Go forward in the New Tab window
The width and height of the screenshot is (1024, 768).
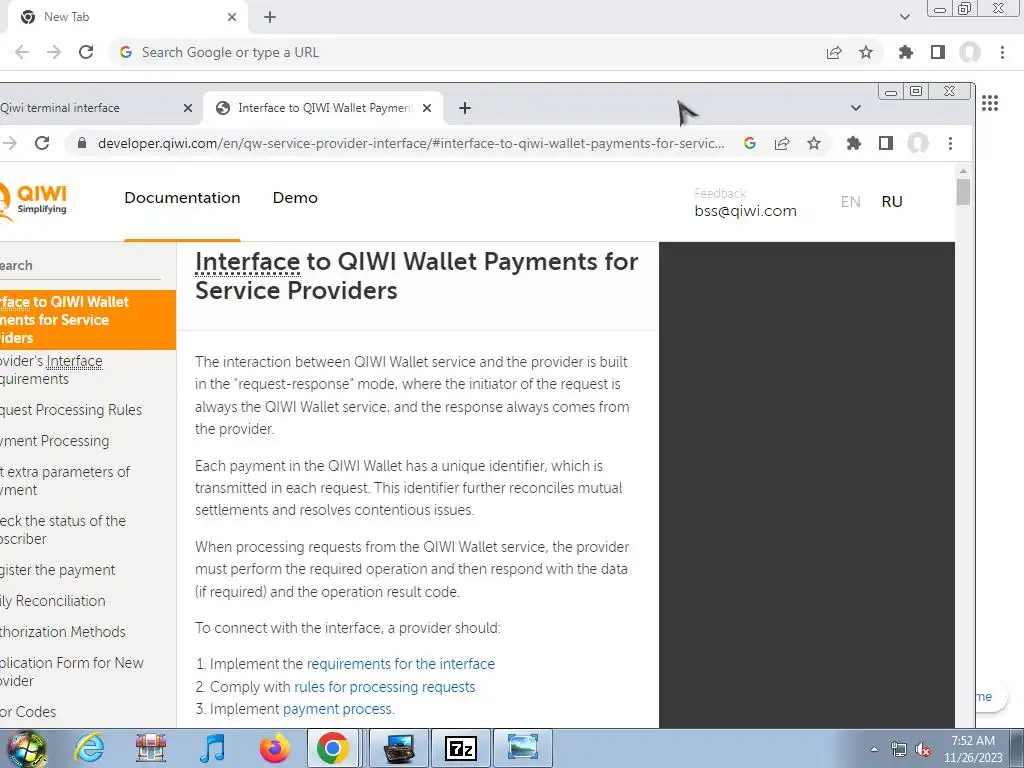(54, 52)
